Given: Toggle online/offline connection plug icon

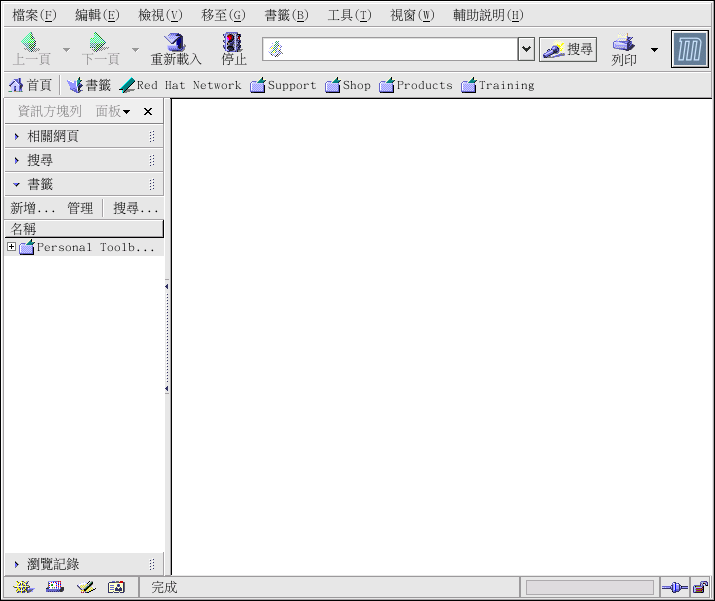Looking at the screenshot, I should click(674, 587).
